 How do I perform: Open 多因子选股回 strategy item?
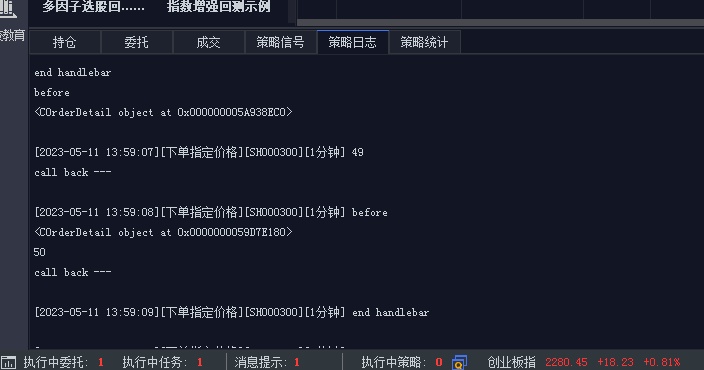(x=93, y=7)
